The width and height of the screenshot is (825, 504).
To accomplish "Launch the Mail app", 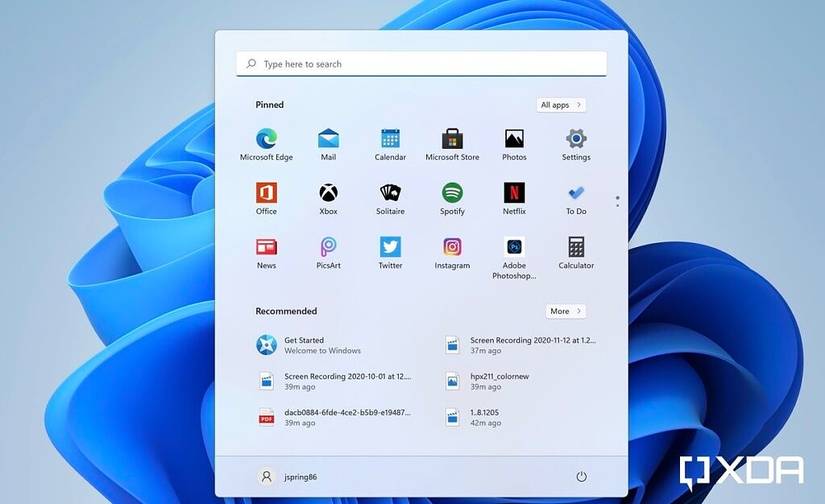I will (x=328, y=145).
